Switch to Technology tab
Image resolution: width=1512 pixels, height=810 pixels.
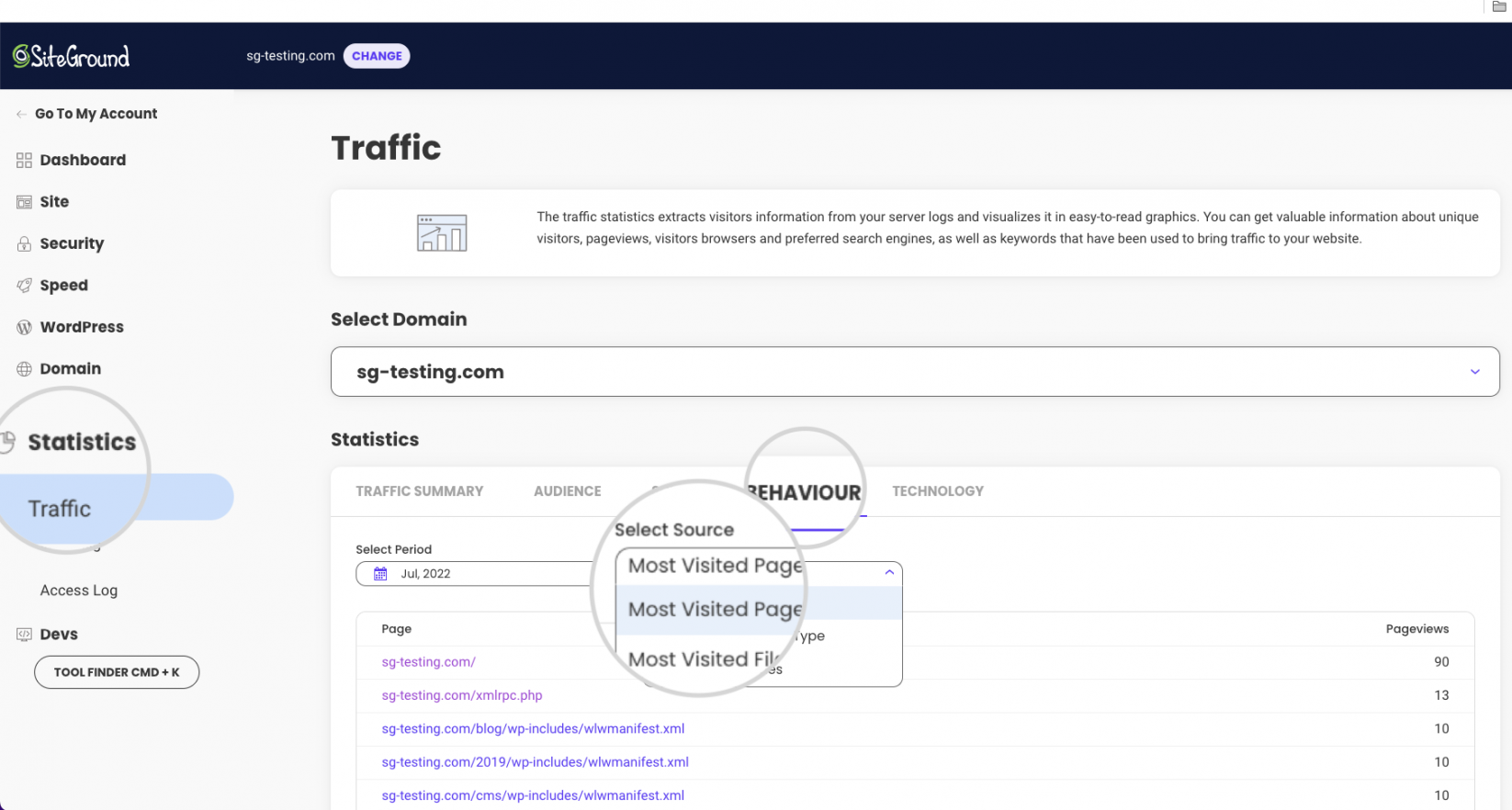(x=938, y=491)
